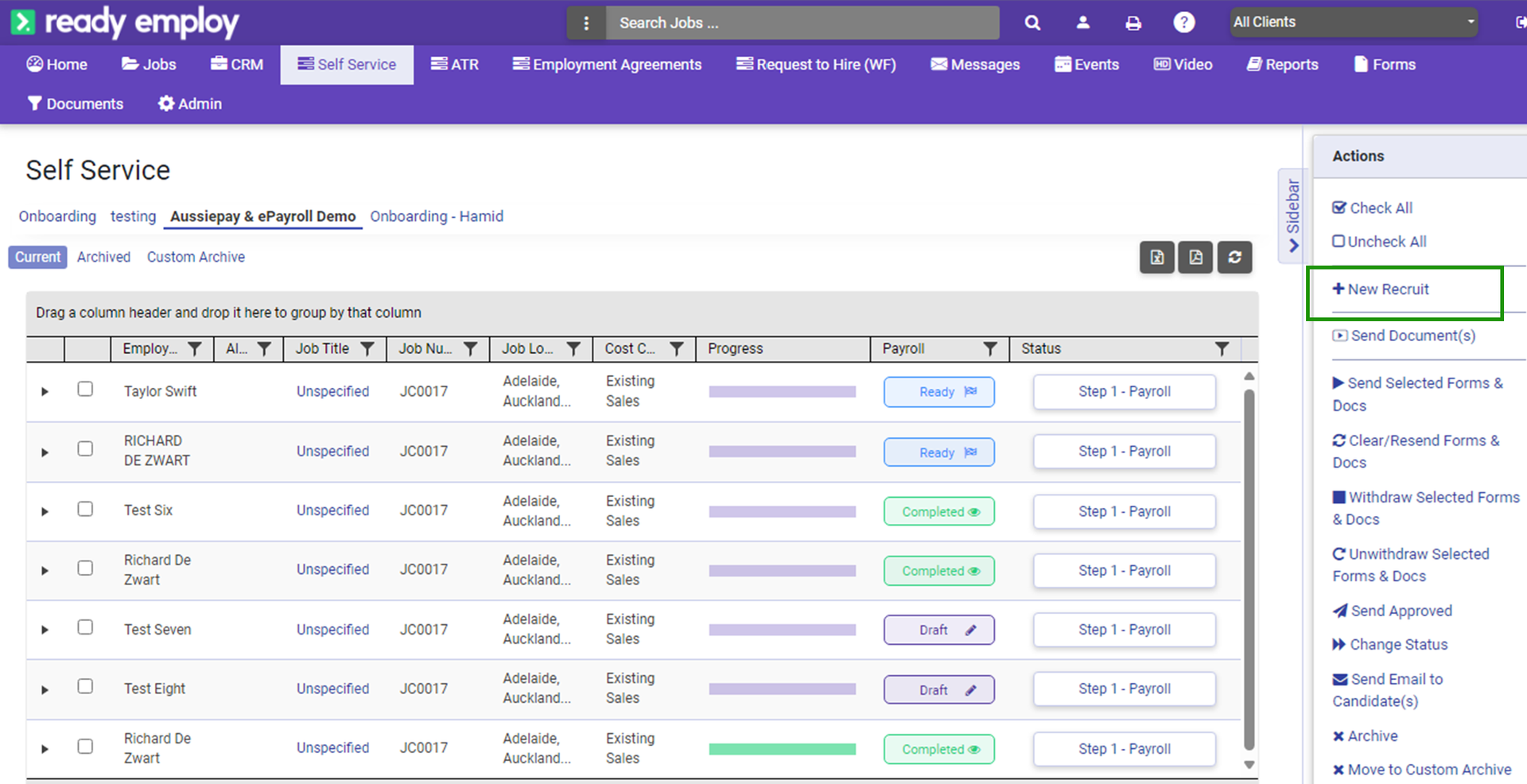Click the ready employ logo

(x=125, y=22)
